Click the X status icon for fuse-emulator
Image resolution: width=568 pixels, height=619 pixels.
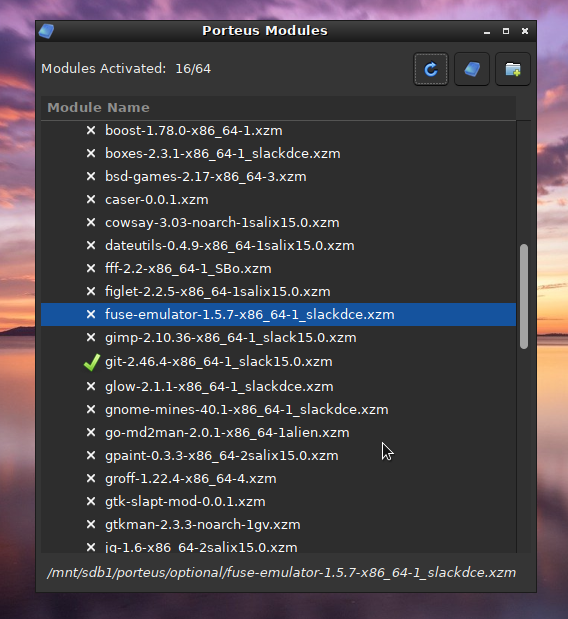point(91,314)
